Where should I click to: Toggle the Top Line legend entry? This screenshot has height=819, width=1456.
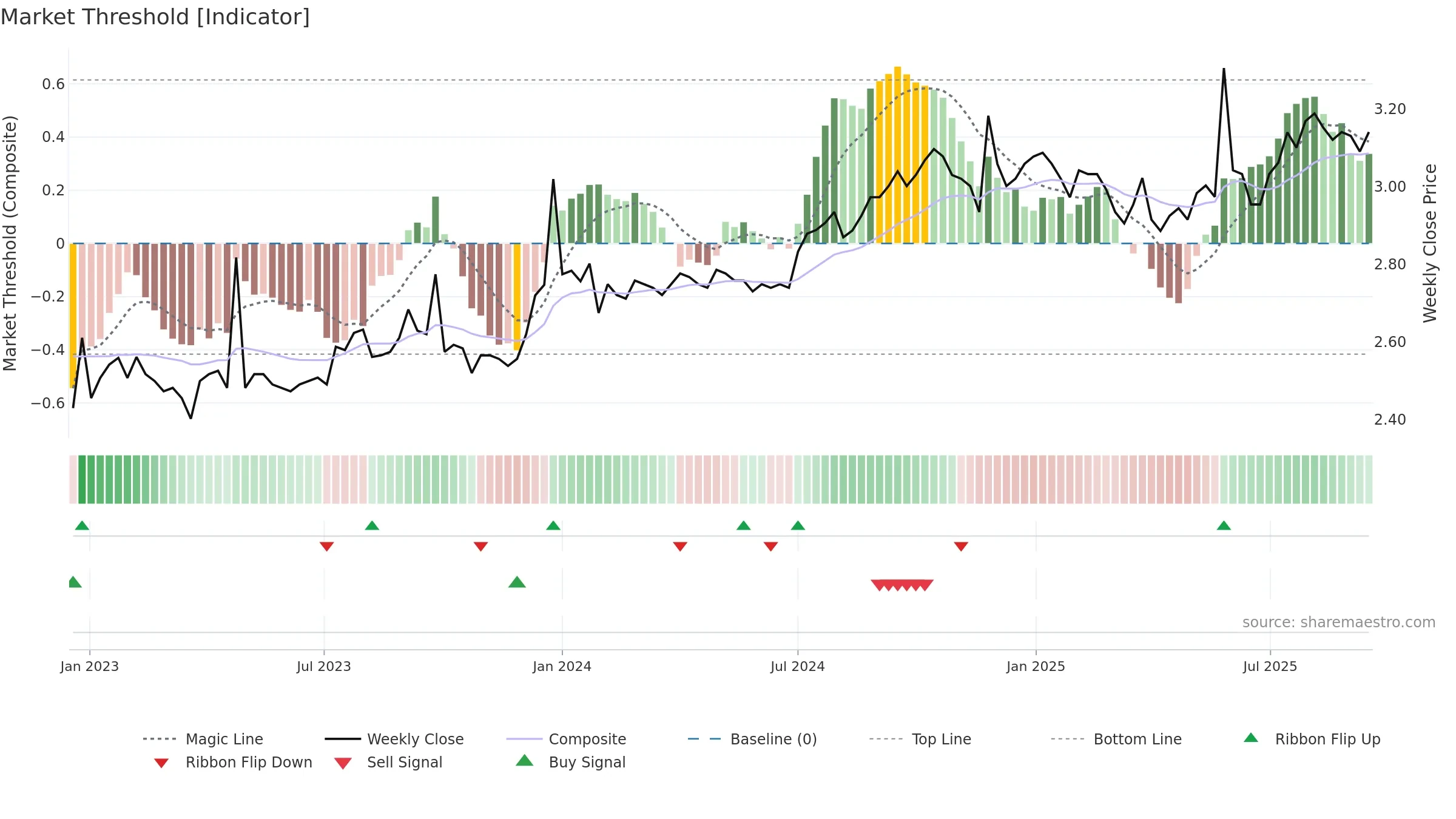click(x=920, y=739)
